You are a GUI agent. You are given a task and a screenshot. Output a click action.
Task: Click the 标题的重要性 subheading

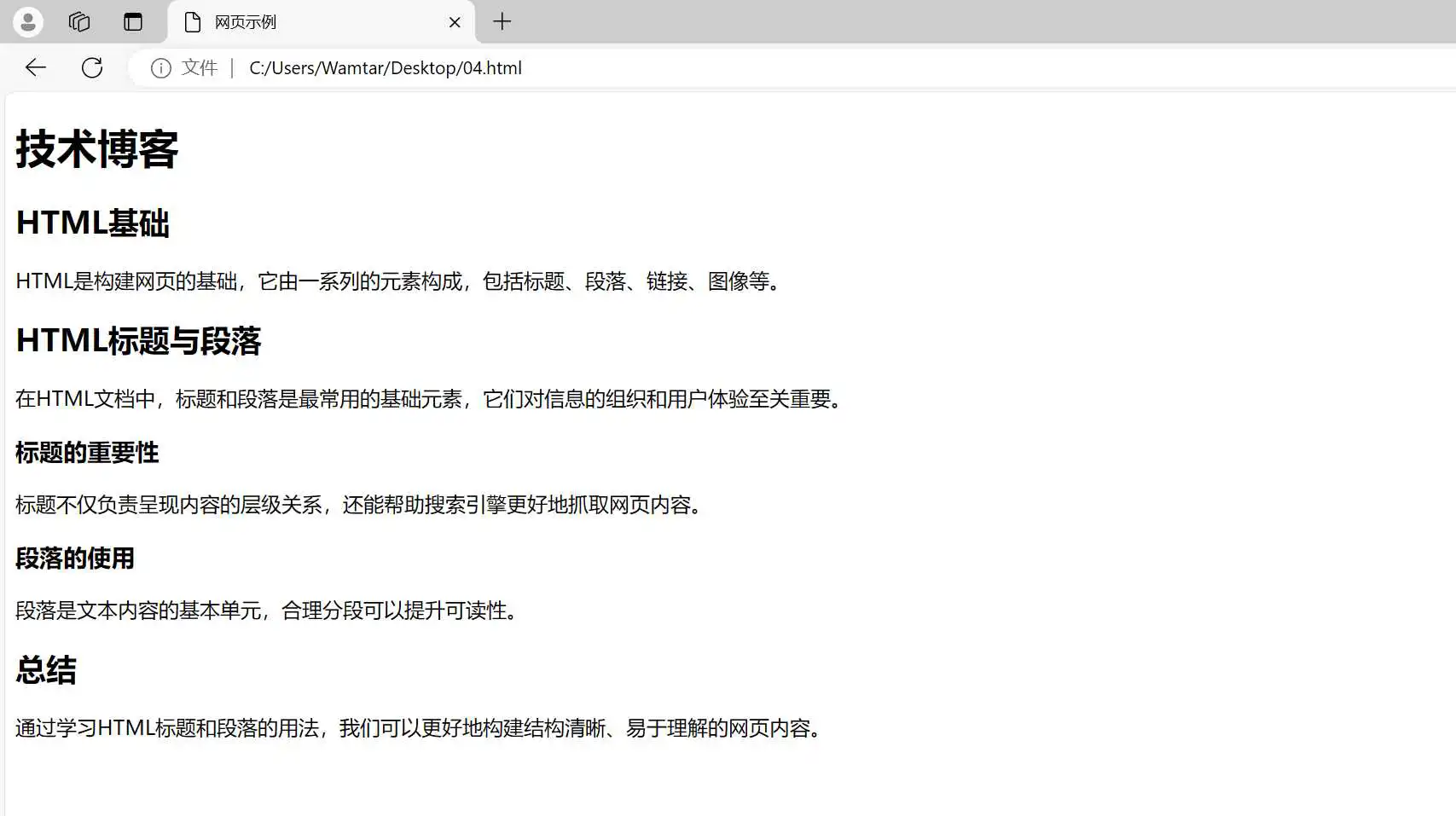point(85,453)
